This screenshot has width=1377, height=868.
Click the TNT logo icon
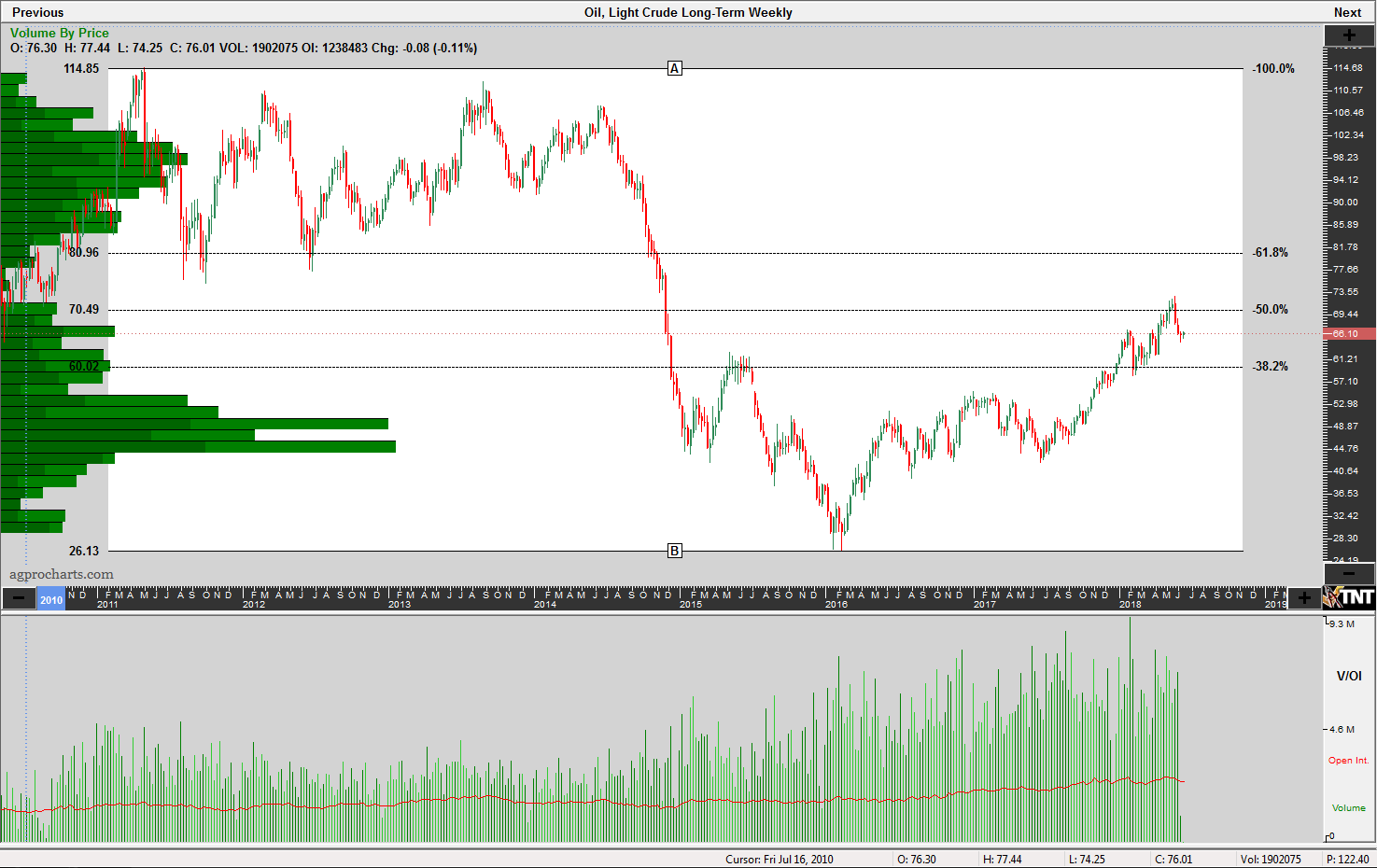tap(1350, 597)
